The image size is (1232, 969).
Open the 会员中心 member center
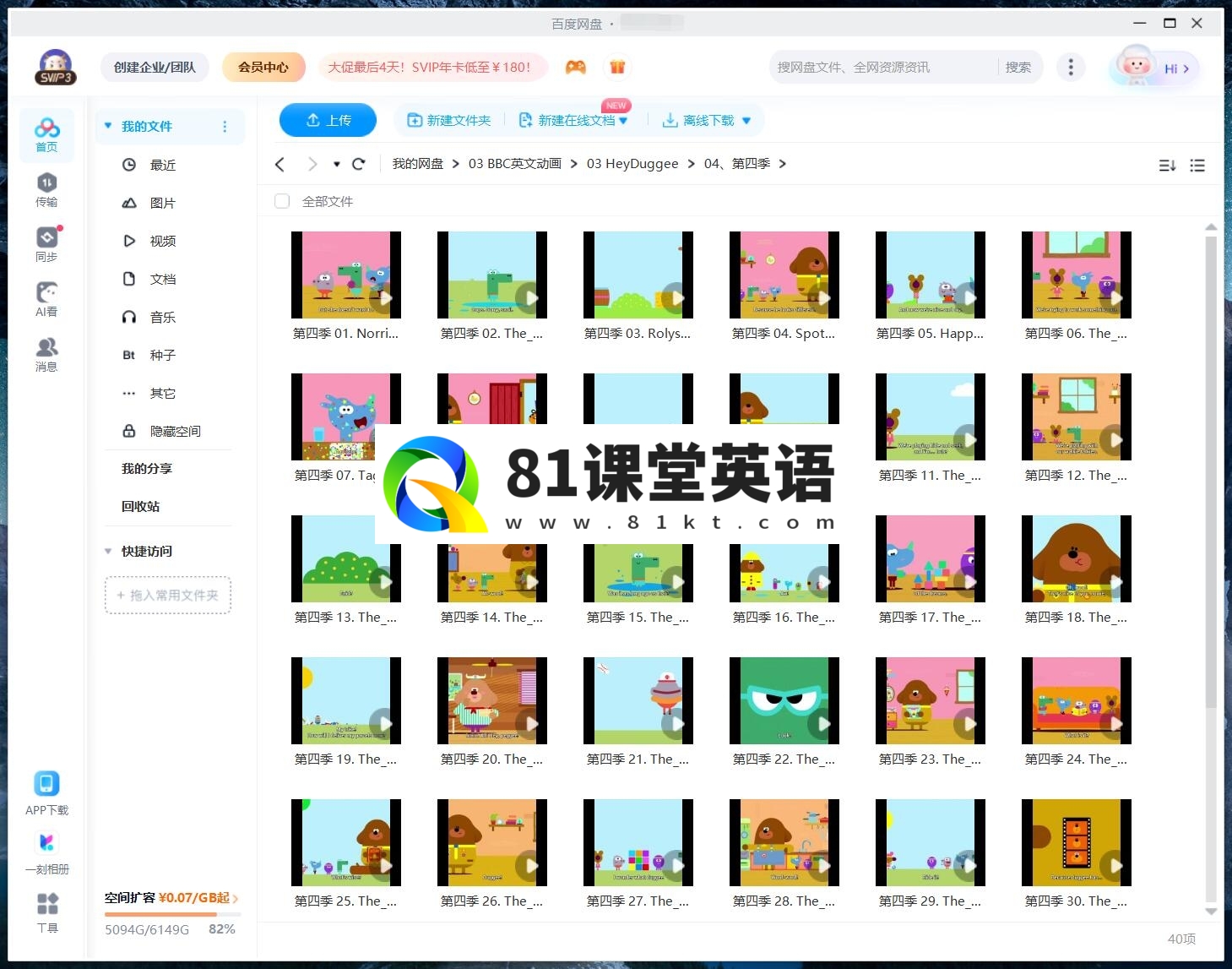tap(263, 67)
